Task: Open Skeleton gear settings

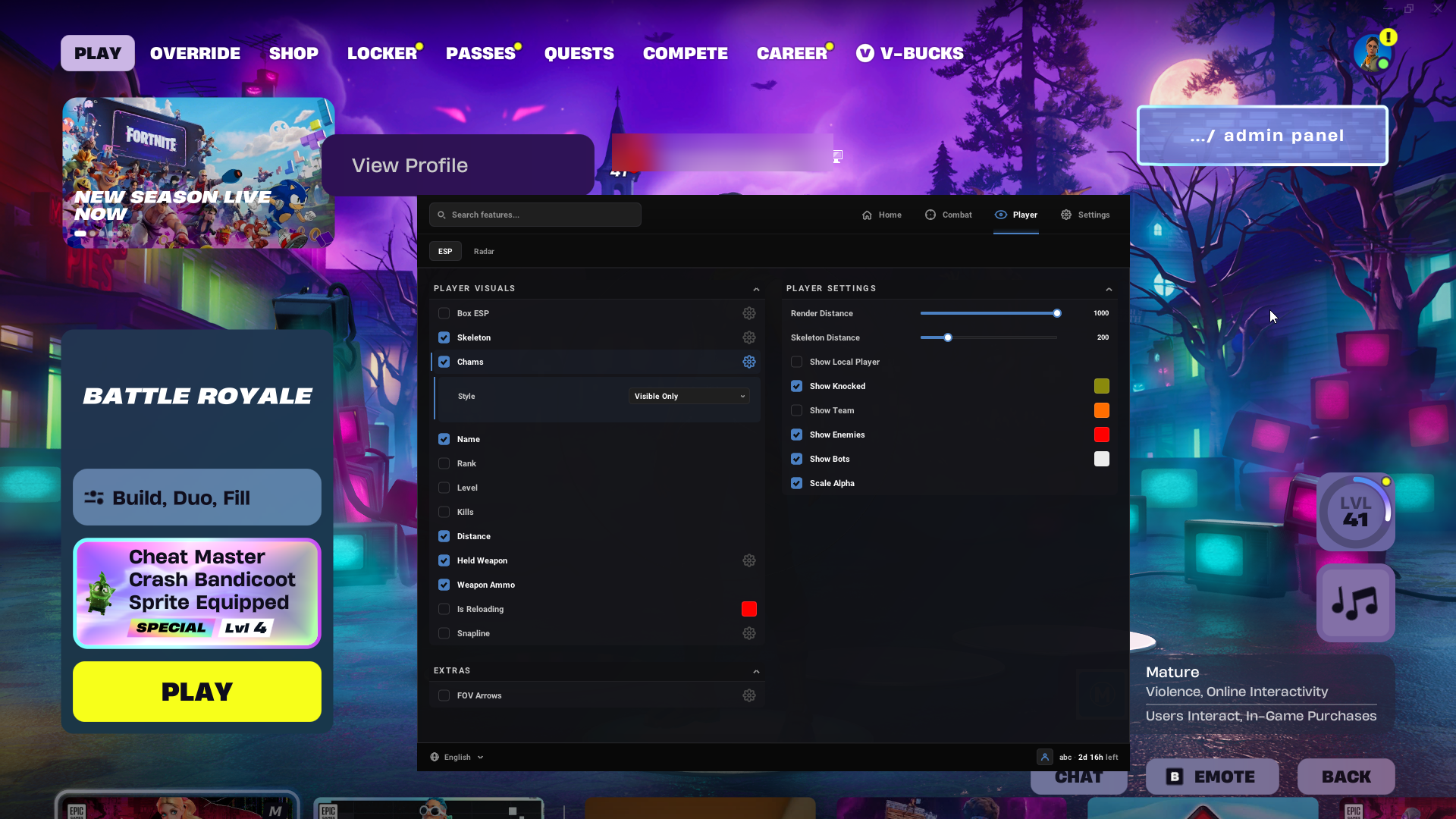Action: pos(749,337)
